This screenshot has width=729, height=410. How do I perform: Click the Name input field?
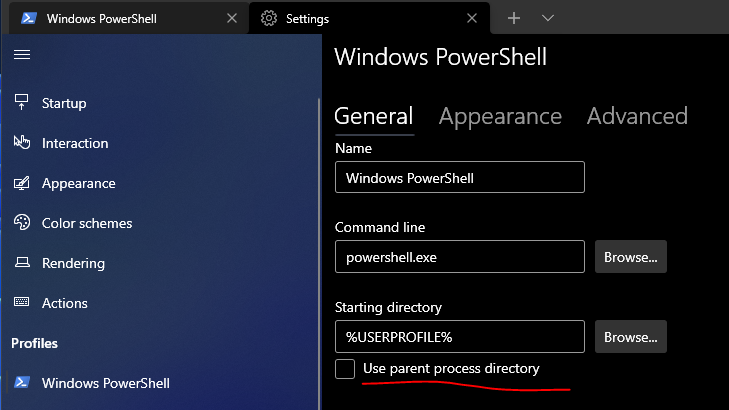point(460,177)
